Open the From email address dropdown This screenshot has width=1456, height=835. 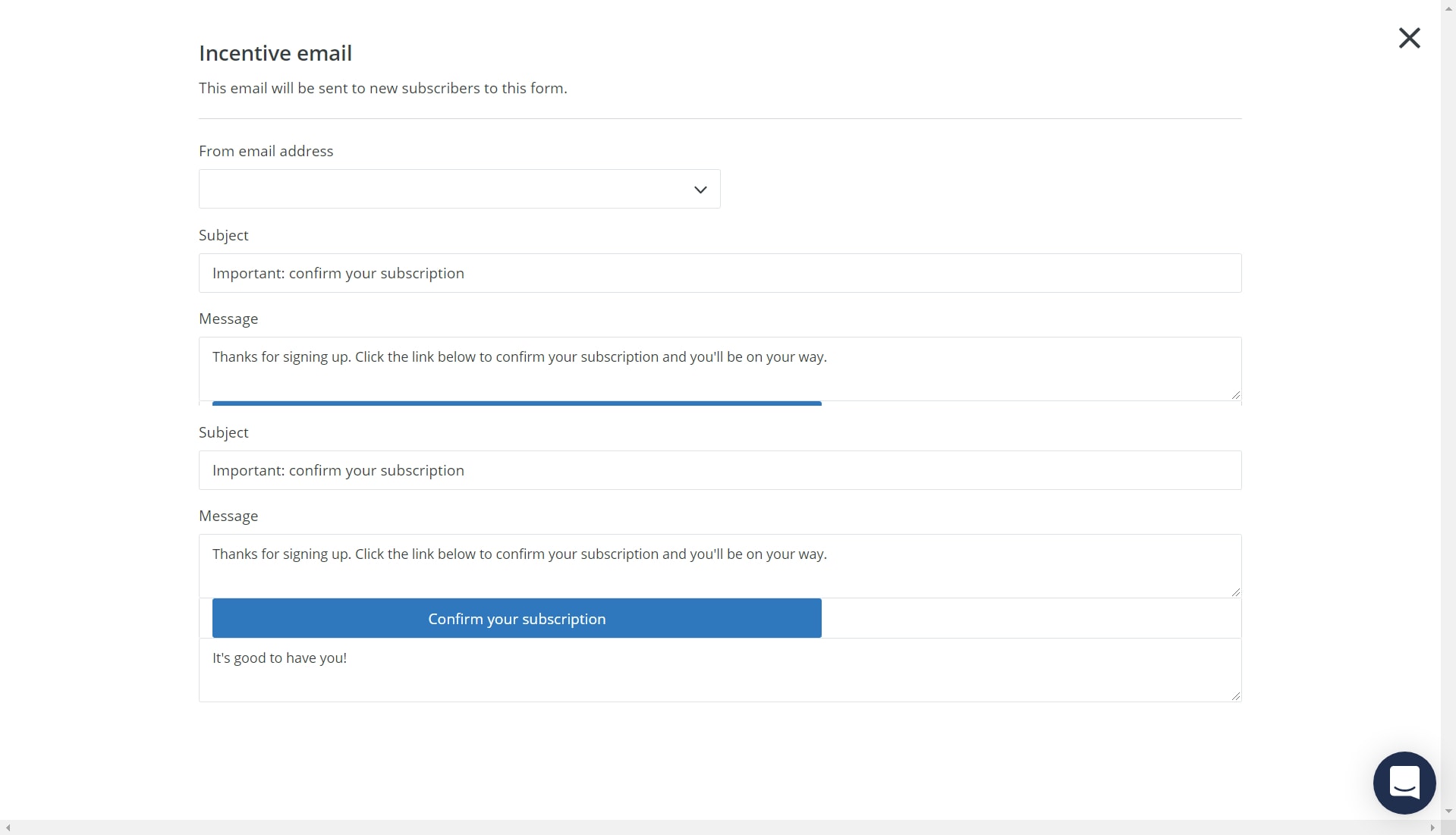pos(459,189)
